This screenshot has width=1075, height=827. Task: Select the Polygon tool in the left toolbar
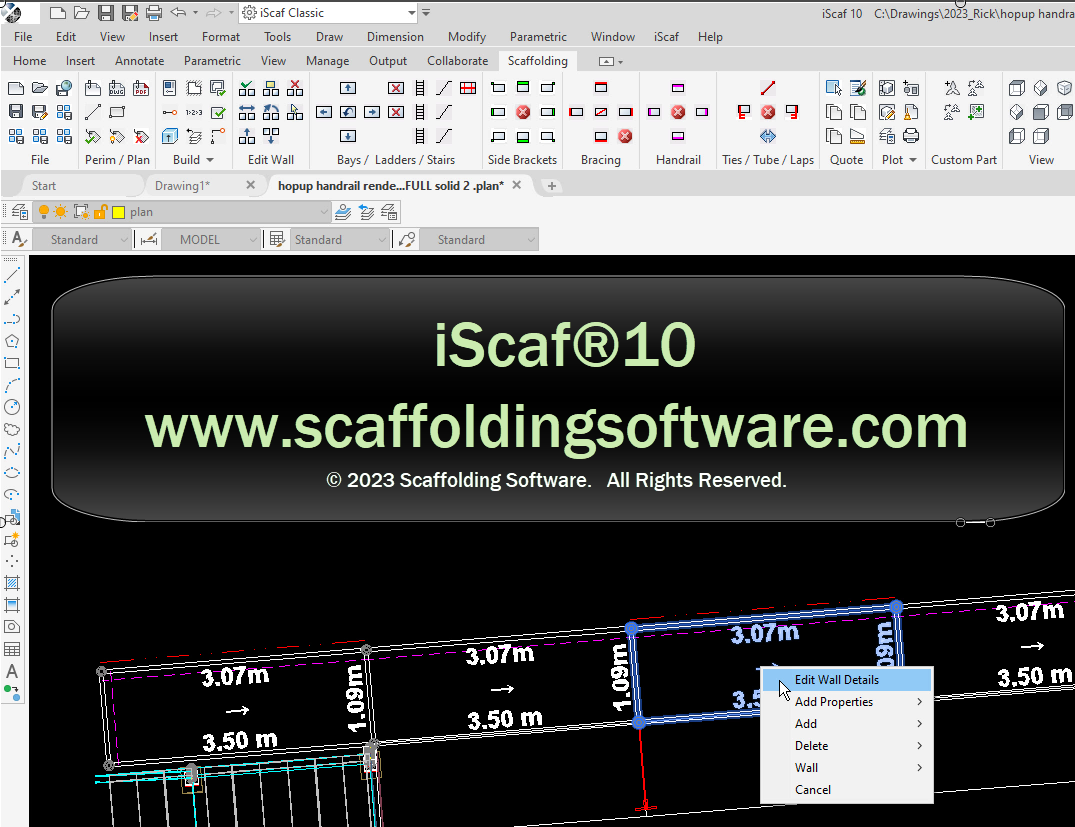[x=12, y=341]
